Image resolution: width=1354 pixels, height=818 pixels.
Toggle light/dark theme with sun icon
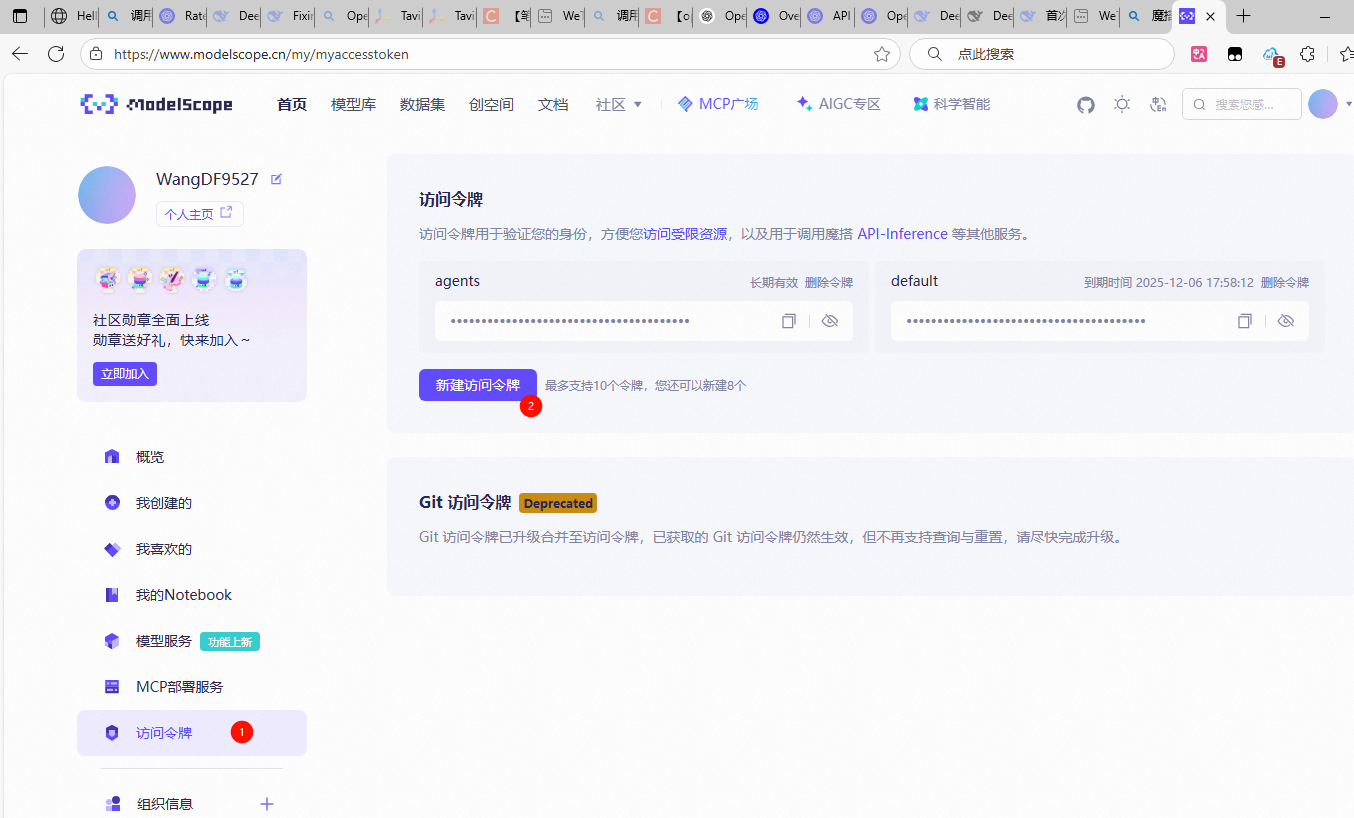[1122, 104]
